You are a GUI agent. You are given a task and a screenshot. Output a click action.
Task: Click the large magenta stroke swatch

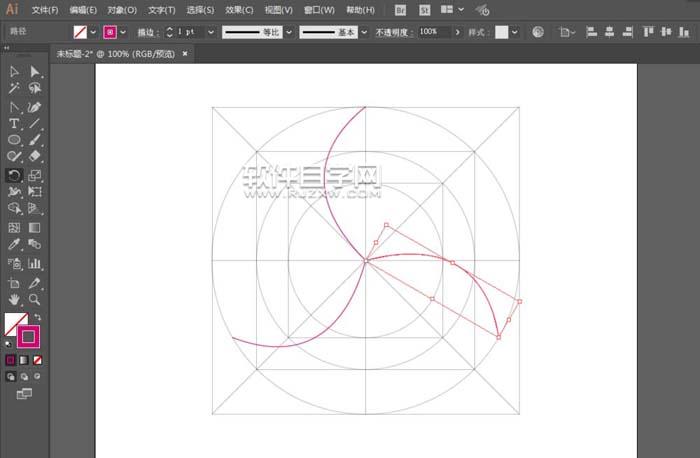click(28, 338)
